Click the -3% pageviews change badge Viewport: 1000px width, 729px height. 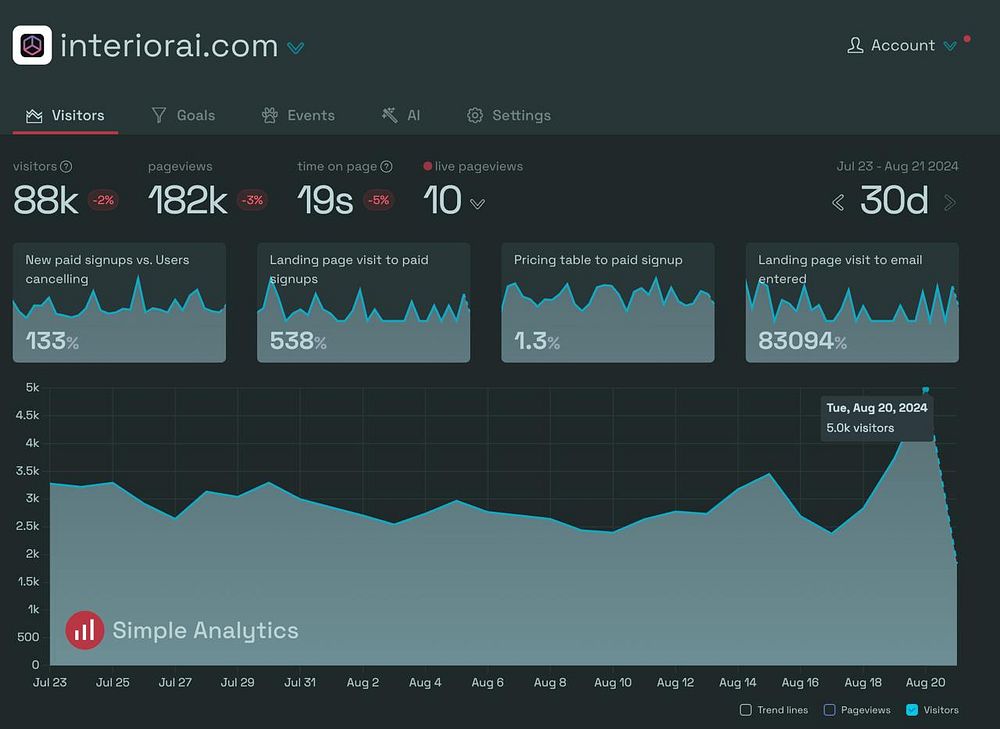[x=252, y=200]
